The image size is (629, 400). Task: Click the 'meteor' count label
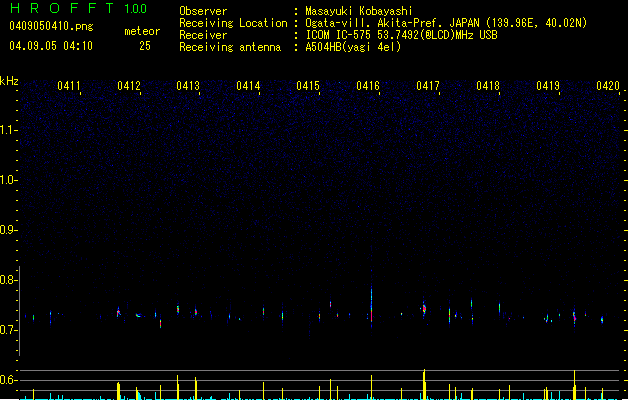coord(142,31)
